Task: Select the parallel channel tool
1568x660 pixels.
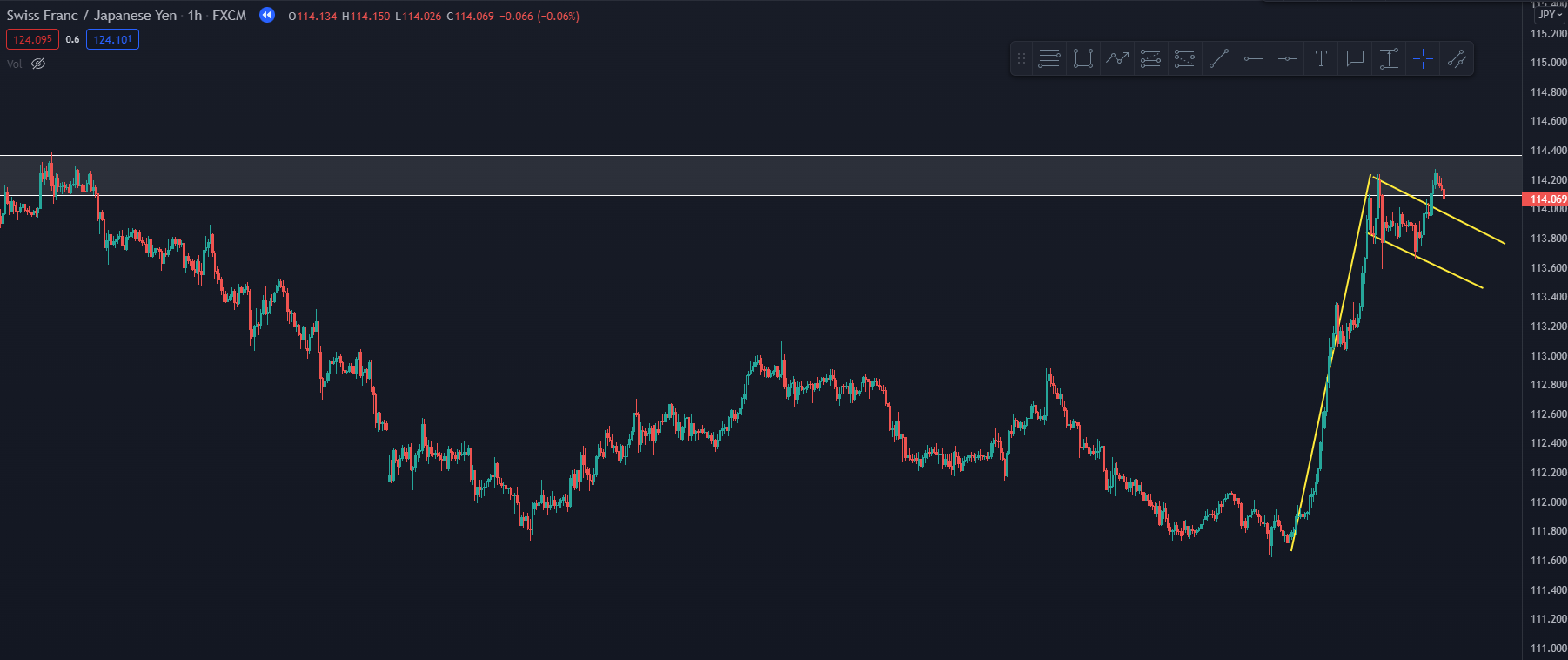Action: click(1457, 59)
